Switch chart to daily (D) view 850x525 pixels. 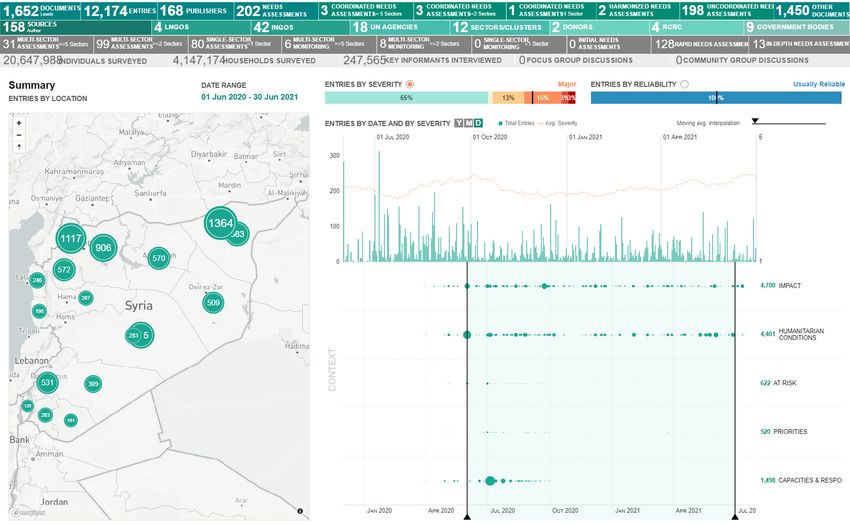479,123
